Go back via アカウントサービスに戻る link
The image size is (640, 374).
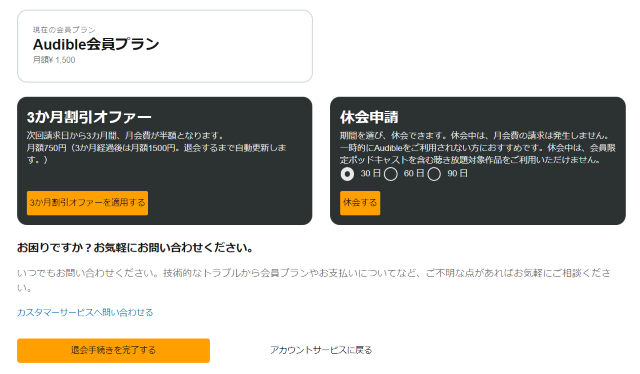pos(321,350)
